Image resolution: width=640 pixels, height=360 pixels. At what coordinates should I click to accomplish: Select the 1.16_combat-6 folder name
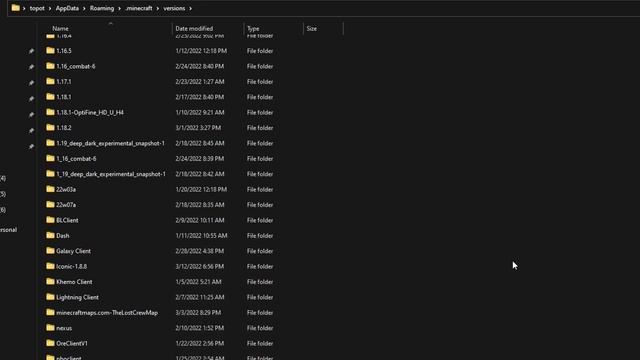click(76, 66)
